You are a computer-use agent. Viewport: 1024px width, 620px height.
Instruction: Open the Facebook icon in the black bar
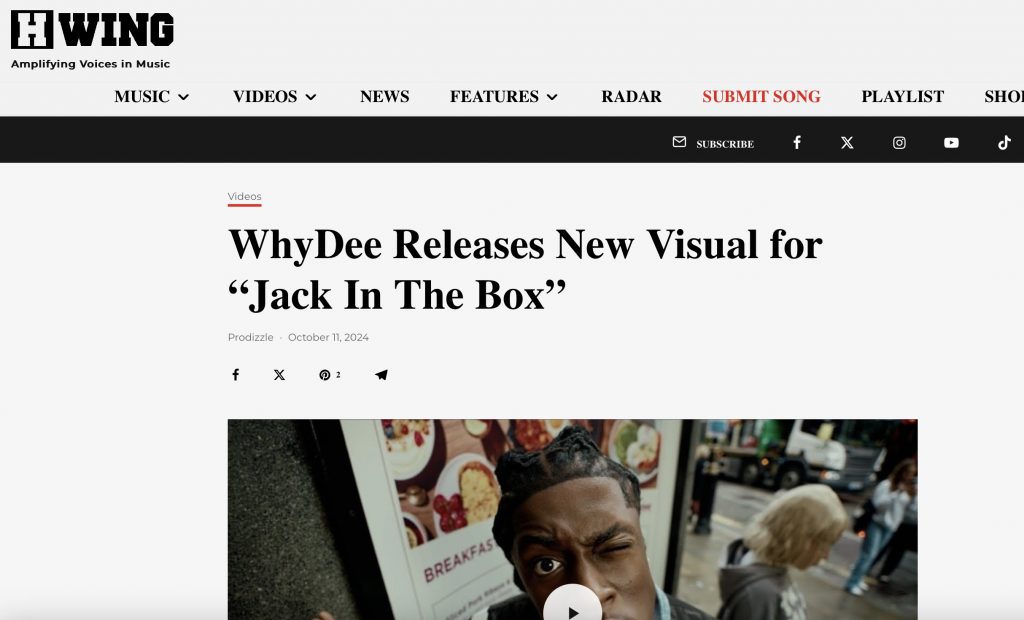797,142
